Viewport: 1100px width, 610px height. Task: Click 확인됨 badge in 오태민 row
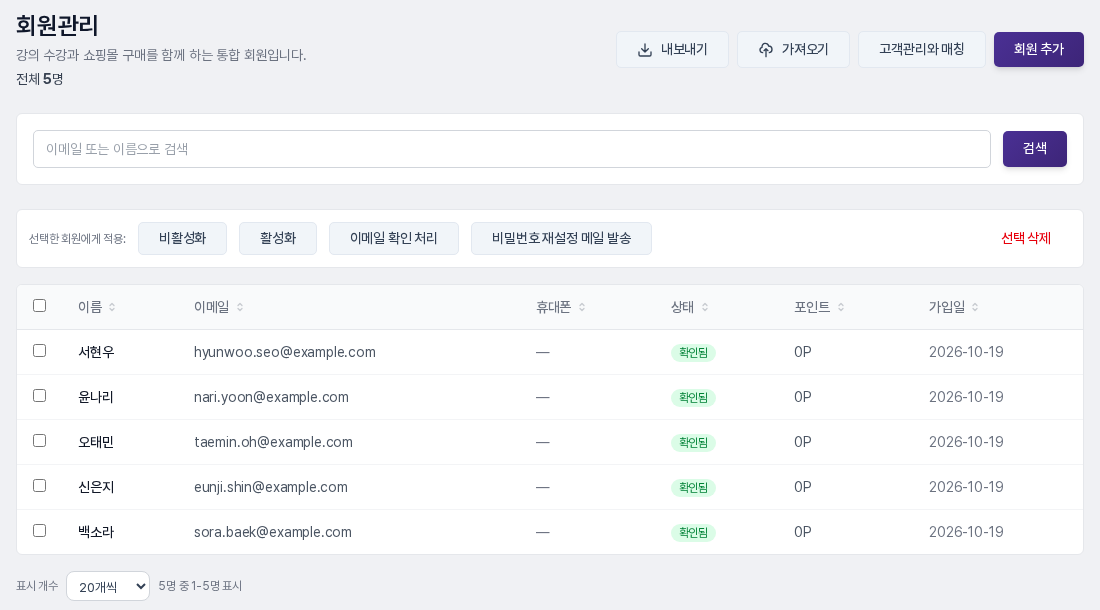693,442
